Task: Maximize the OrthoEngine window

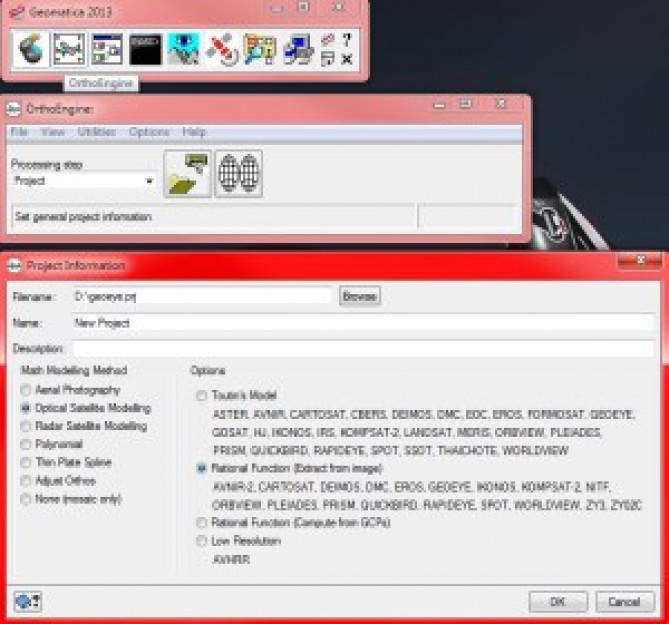Action: tap(465, 104)
